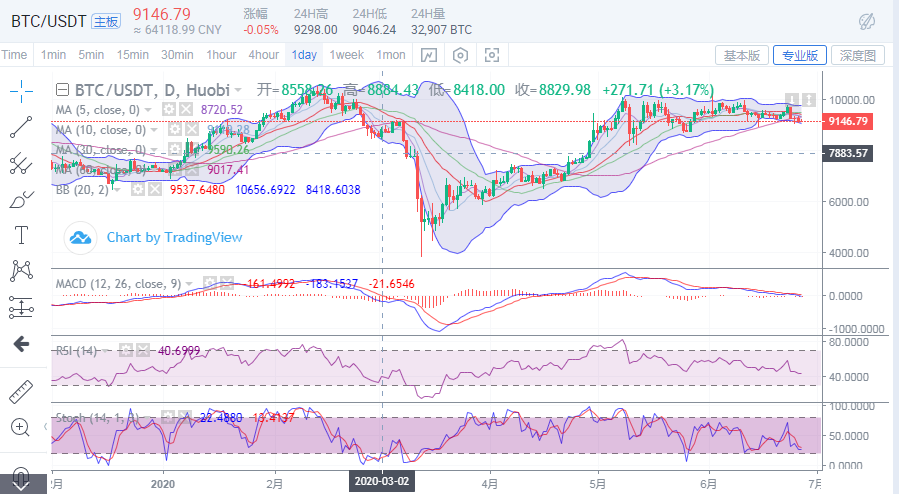Image resolution: width=899 pixels, height=494 pixels.
Task: Take a chart screenshot with capture icon
Action: (491, 55)
